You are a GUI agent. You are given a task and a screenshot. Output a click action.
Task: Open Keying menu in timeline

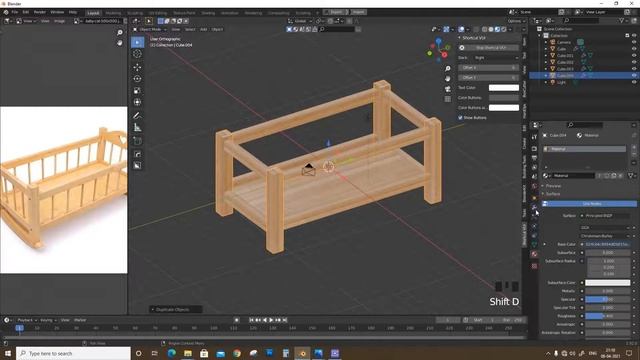tap(48, 320)
